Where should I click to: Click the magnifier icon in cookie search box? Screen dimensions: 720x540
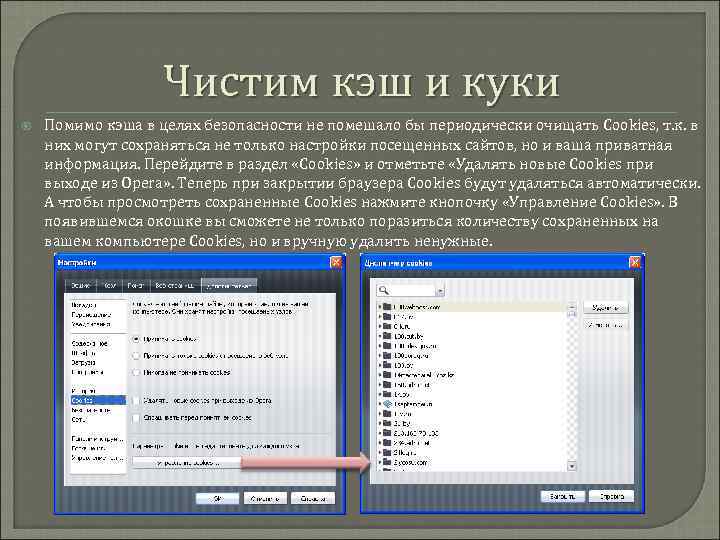tap(384, 290)
